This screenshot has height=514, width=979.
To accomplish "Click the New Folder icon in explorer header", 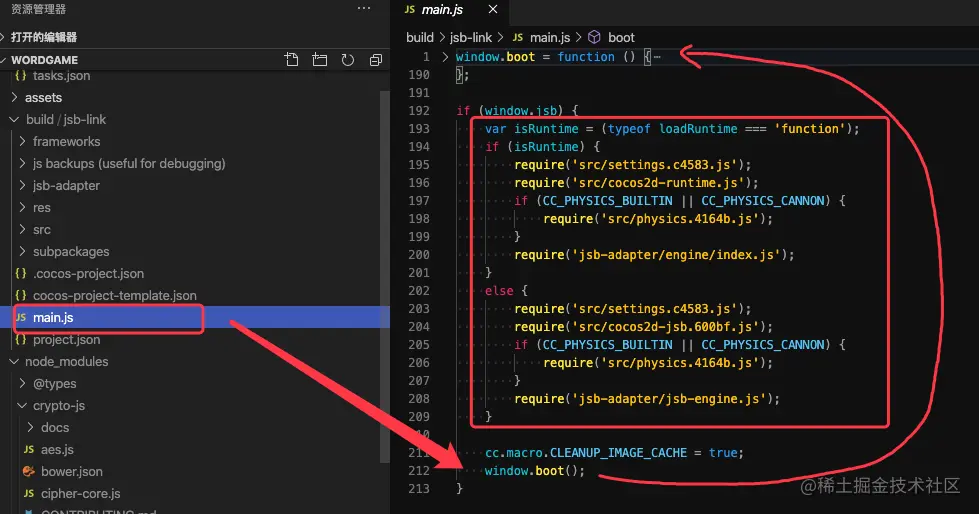I will (x=320, y=60).
